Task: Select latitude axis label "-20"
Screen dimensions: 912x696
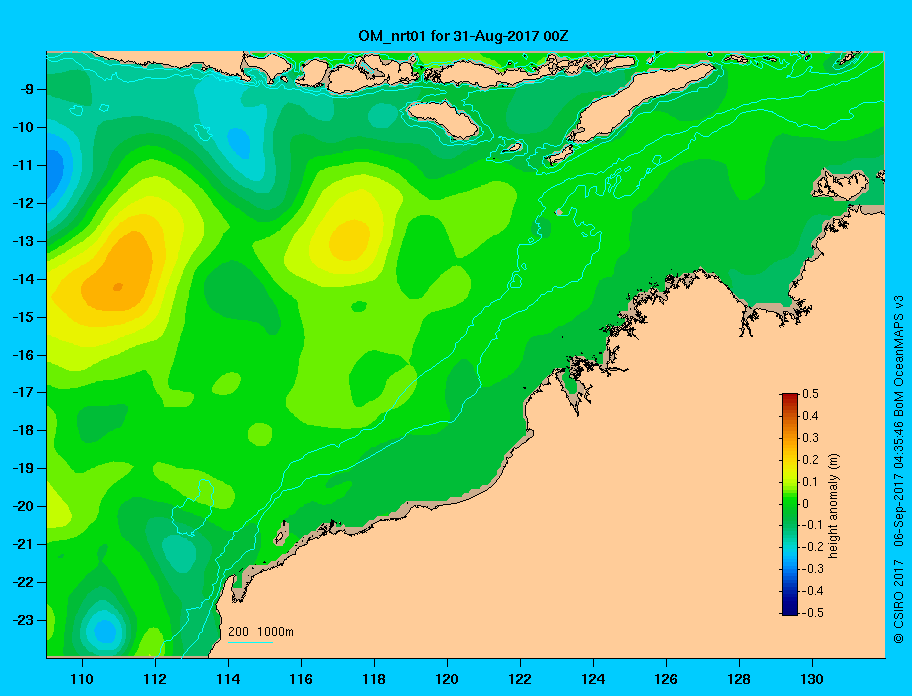Action: coord(23,506)
